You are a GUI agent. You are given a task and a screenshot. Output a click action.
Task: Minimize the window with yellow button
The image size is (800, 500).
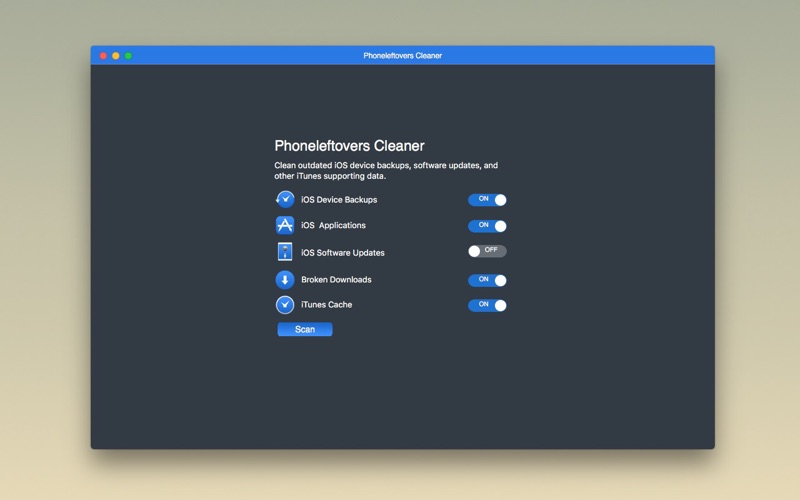point(116,56)
